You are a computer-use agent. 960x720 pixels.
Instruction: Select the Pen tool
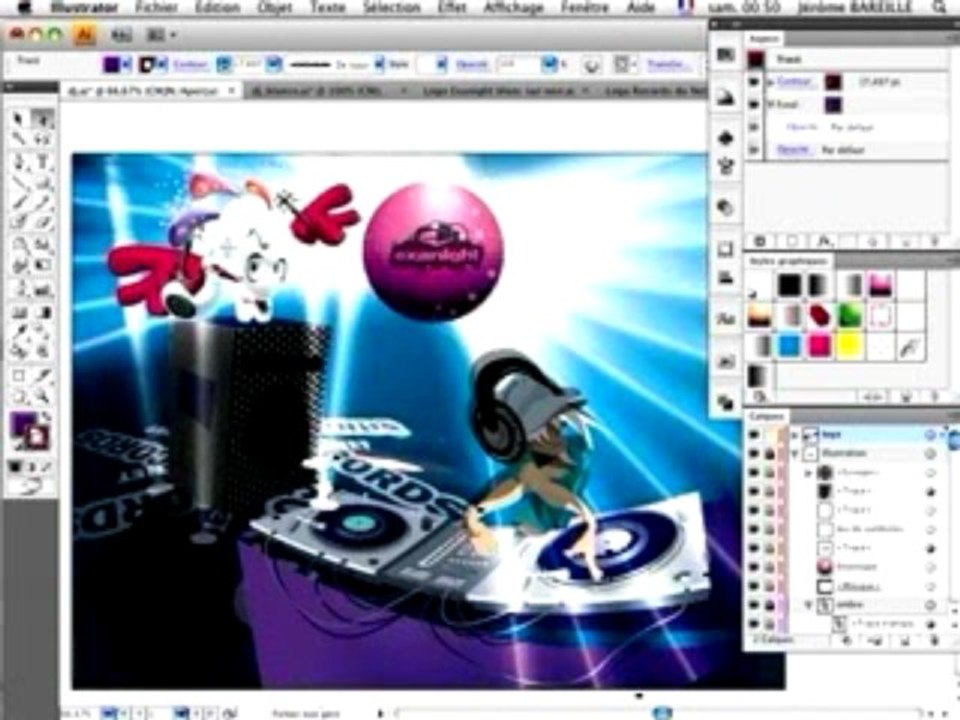(18, 162)
